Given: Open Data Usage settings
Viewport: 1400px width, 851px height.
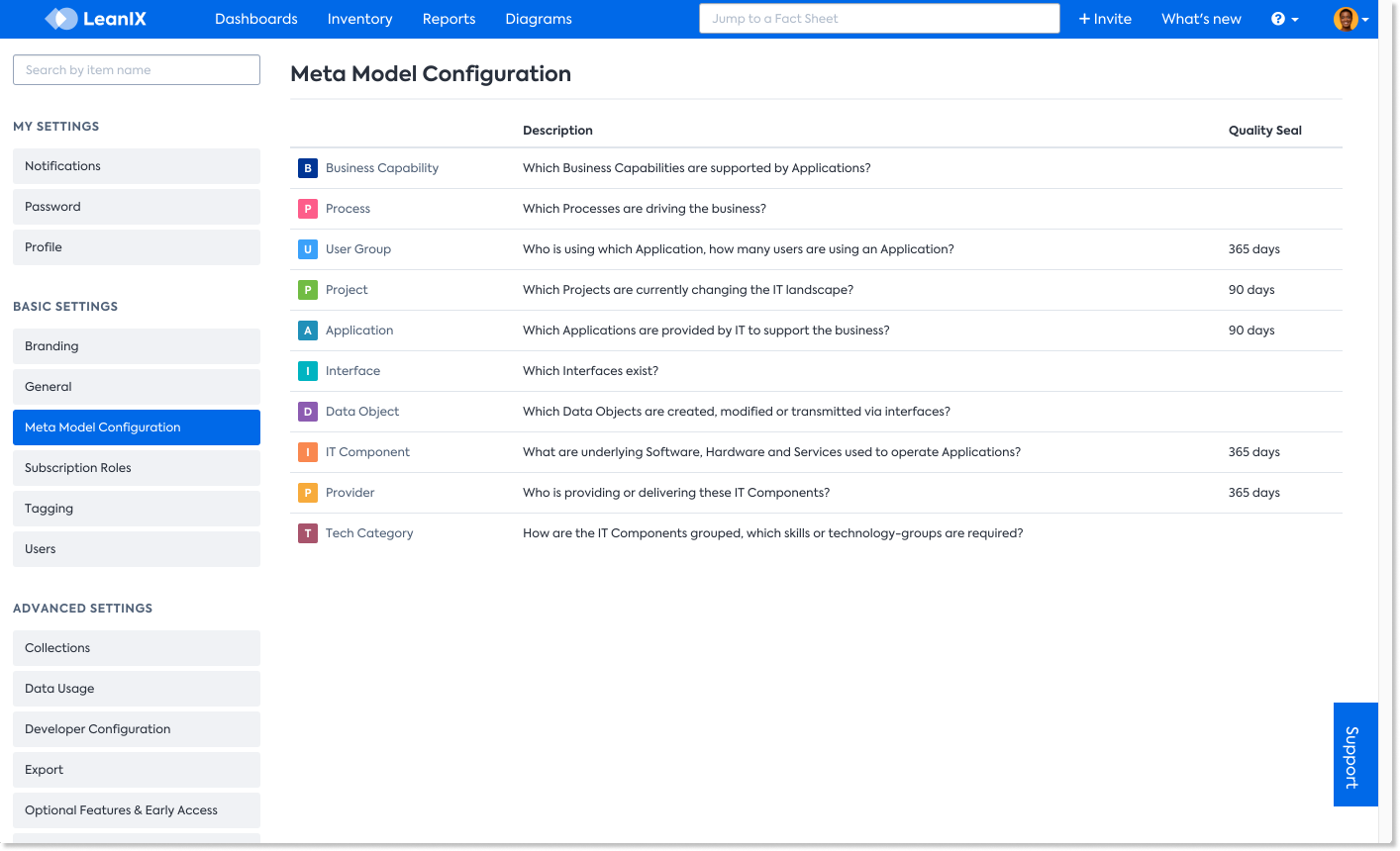Looking at the screenshot, I should 137,689.
